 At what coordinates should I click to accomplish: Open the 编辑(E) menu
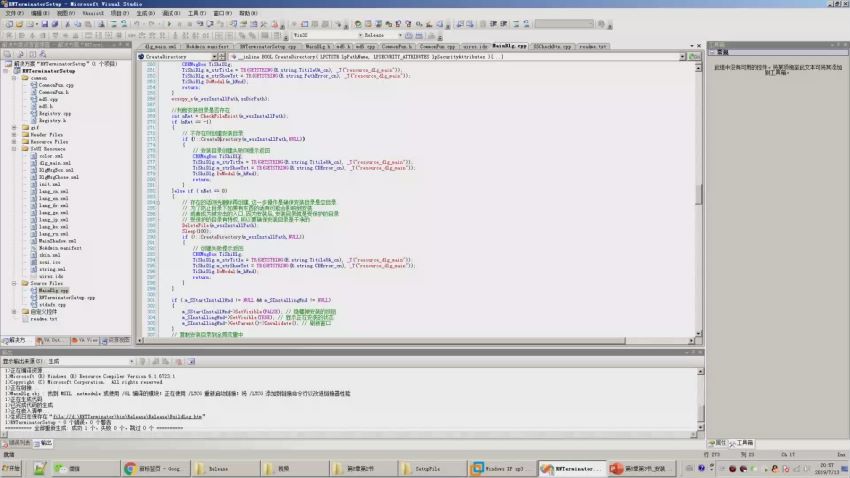coord(40,13)
